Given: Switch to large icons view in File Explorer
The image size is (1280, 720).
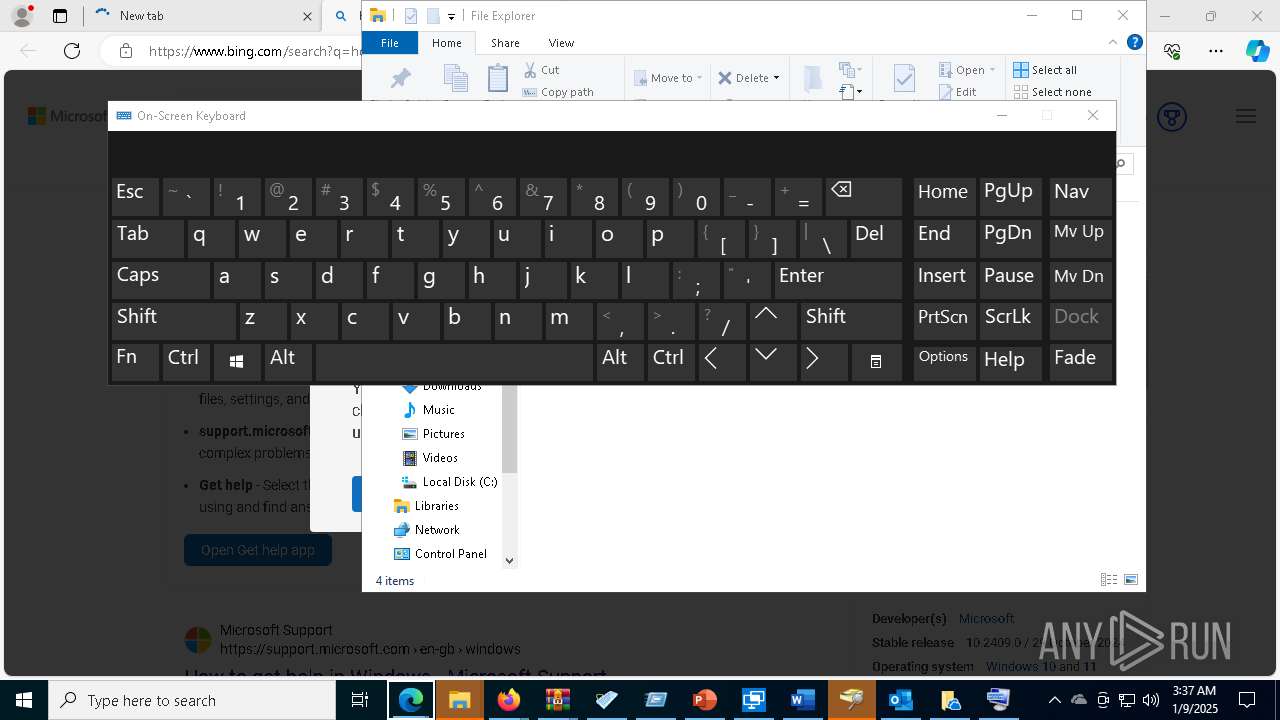Looking at the screenshot, I should [1131, 580].
